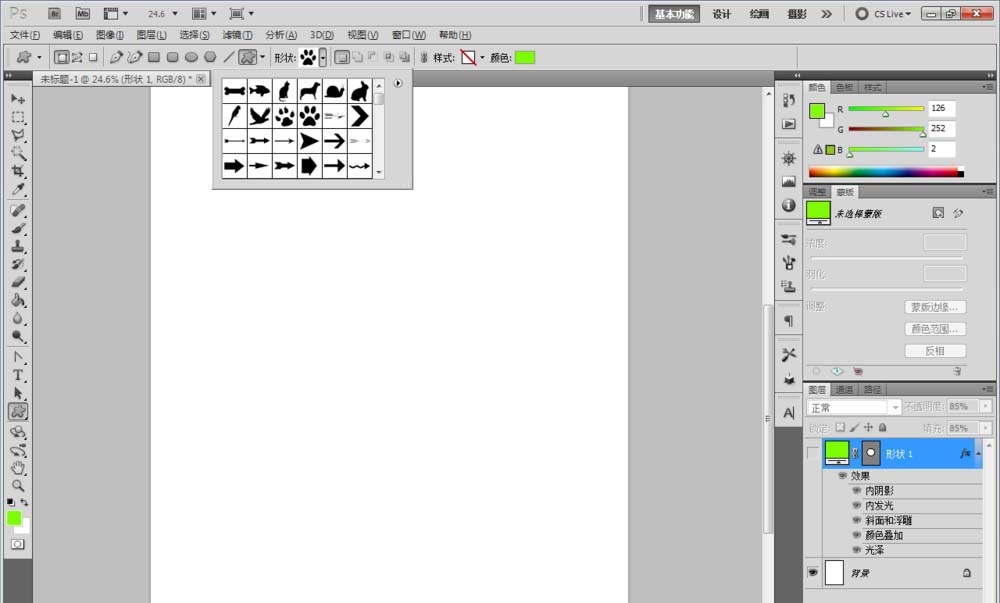
Task: Open zoom level 24.6 dropdown
Action: (x=175, y=13)
